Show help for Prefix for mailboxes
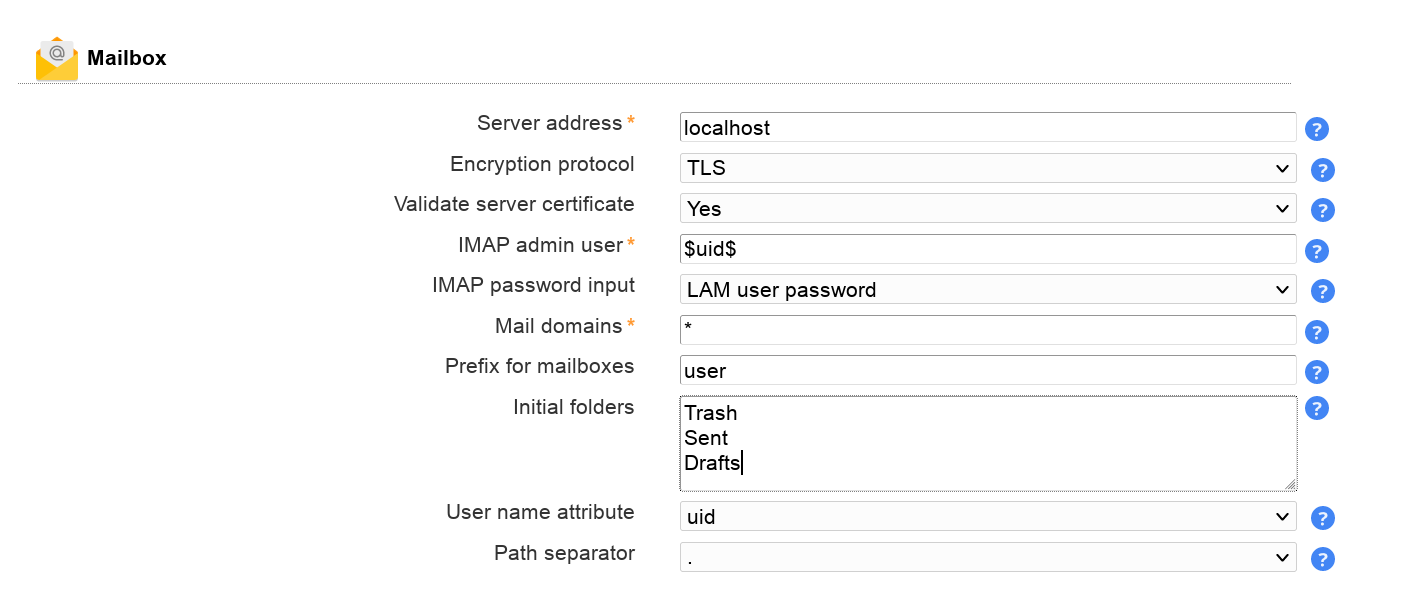Image resolution: width=1413 pixels, height=614 pixels. 1317,372
